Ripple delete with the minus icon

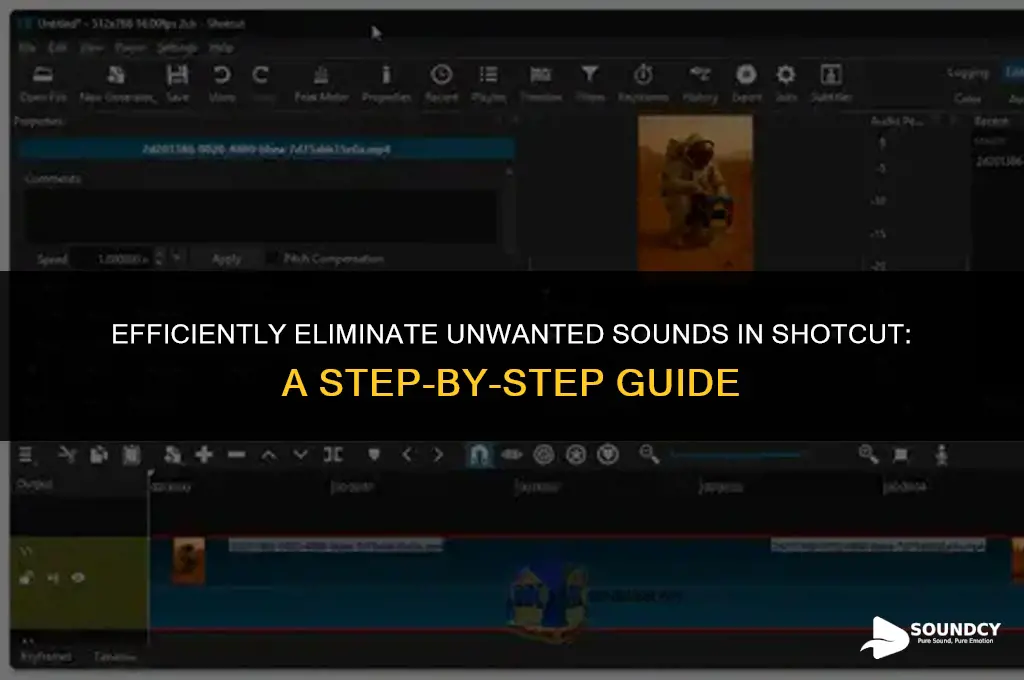[236, 454]
